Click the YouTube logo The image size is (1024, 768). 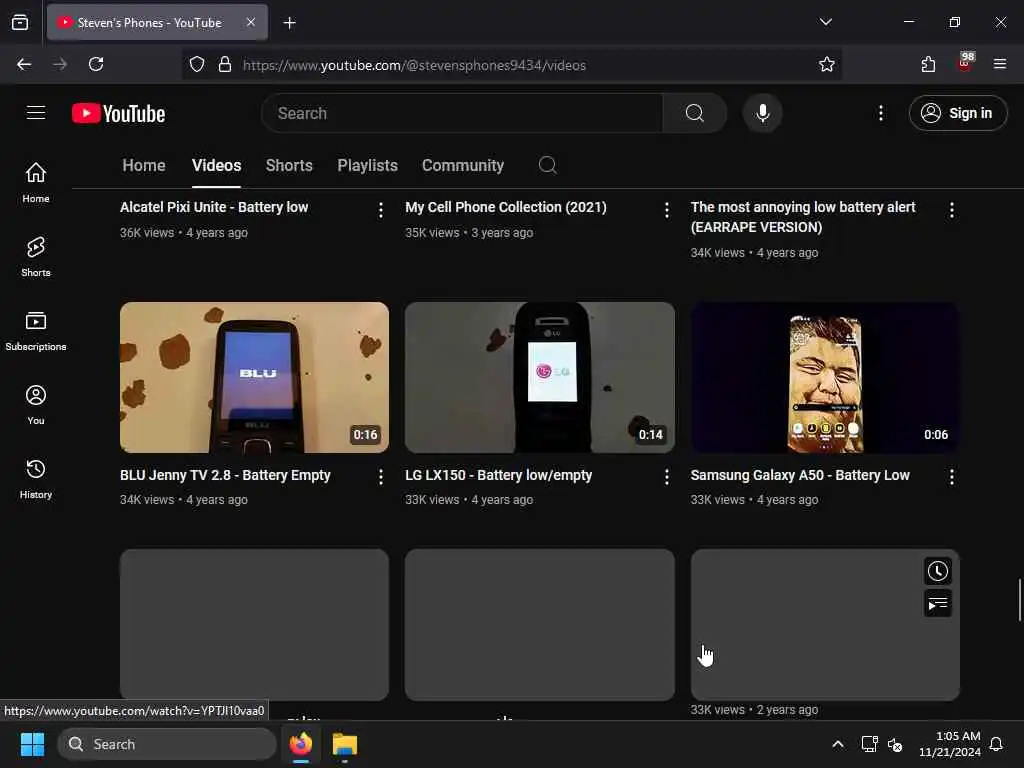[x=118, y=114]
